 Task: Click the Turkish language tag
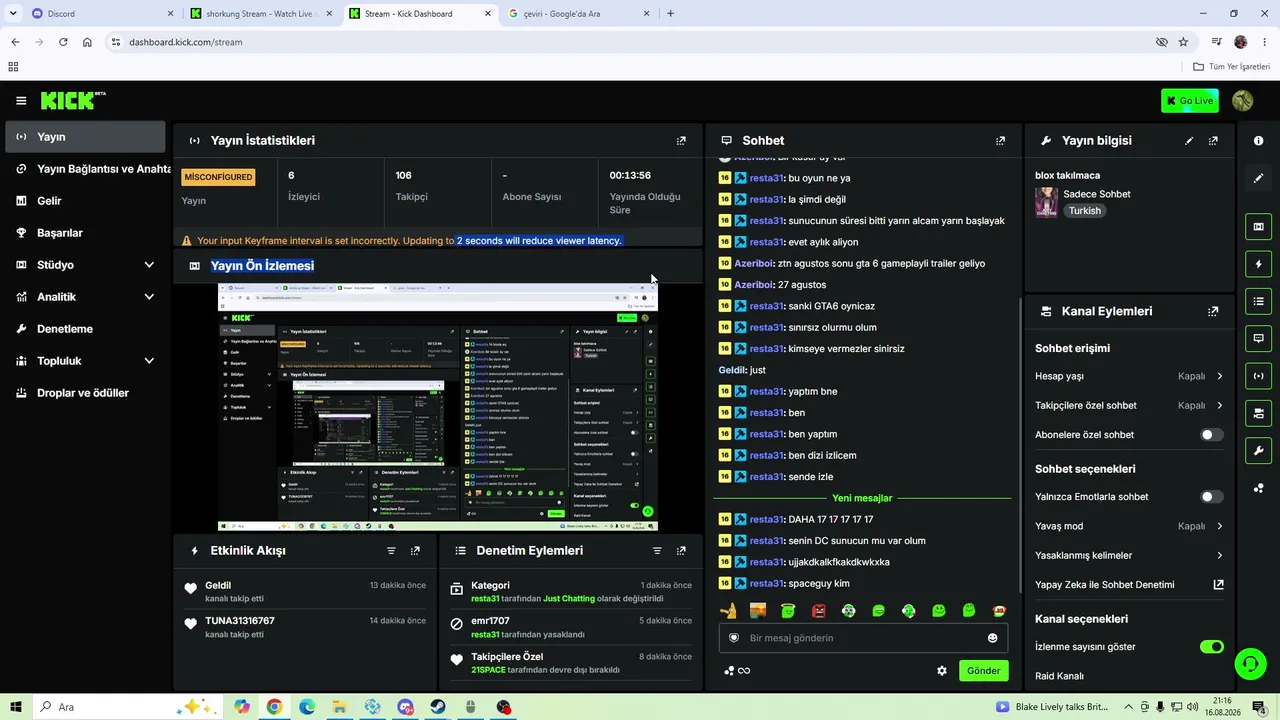[1084, 211]
